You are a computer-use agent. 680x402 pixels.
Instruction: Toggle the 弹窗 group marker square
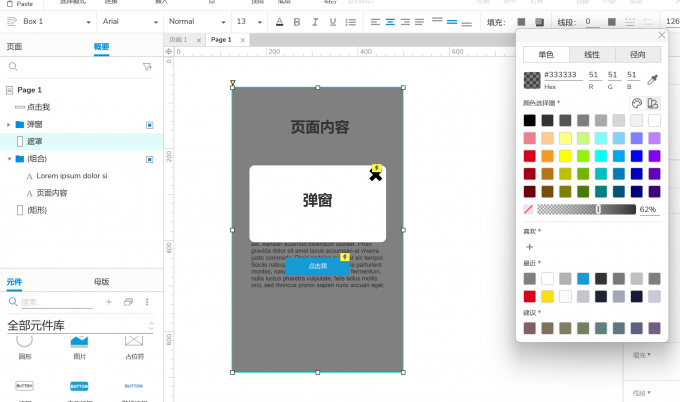(150, 125)
